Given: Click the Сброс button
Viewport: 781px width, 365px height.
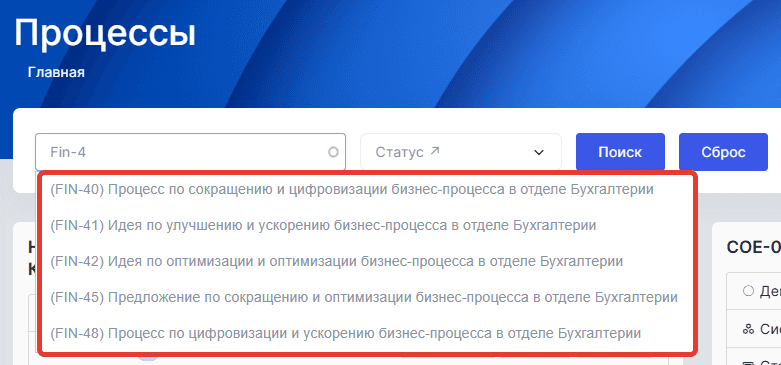Looking at the screenshot, I should point(723,152).
